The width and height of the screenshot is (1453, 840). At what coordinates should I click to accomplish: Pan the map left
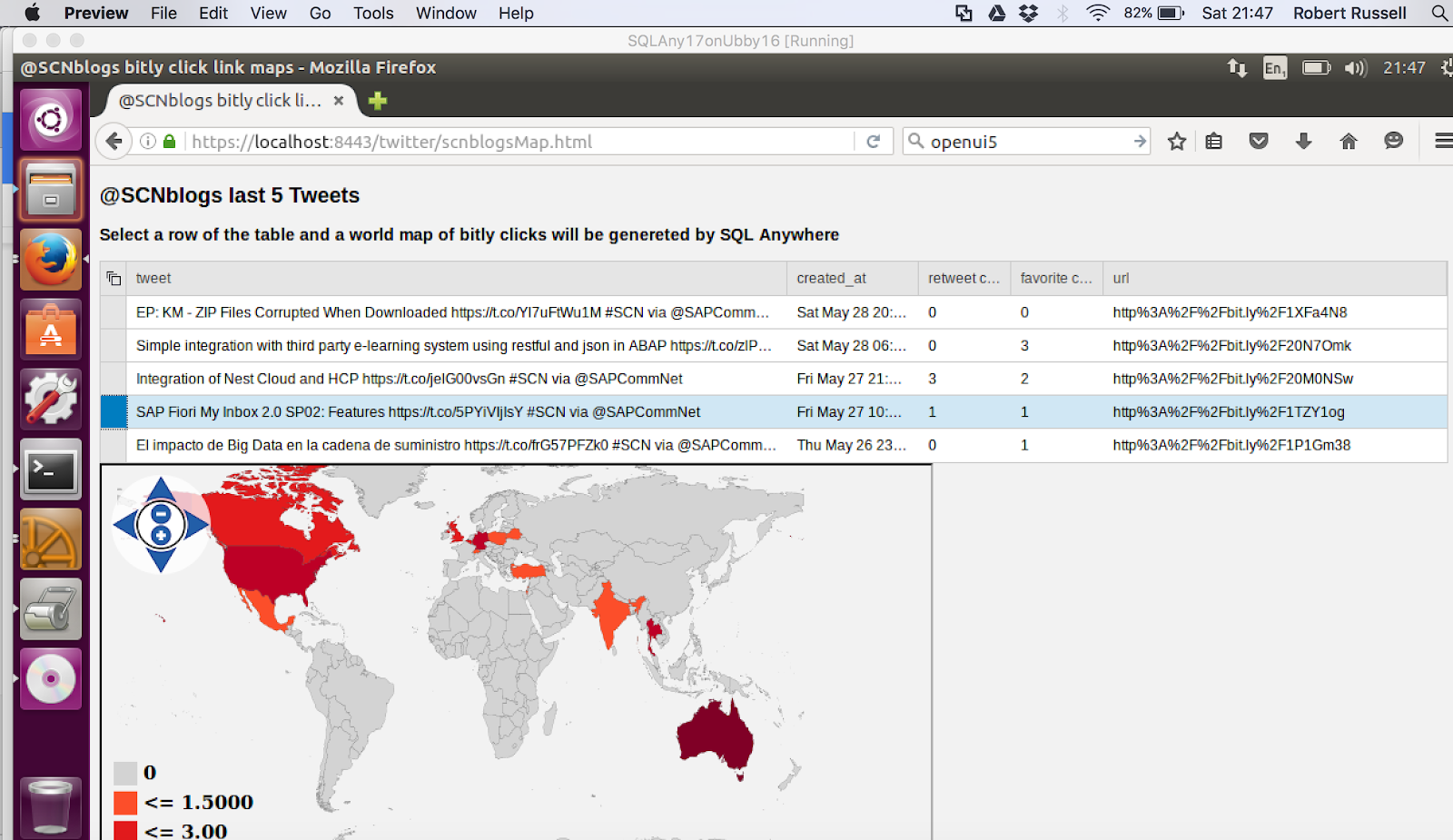tap(125, 525)
